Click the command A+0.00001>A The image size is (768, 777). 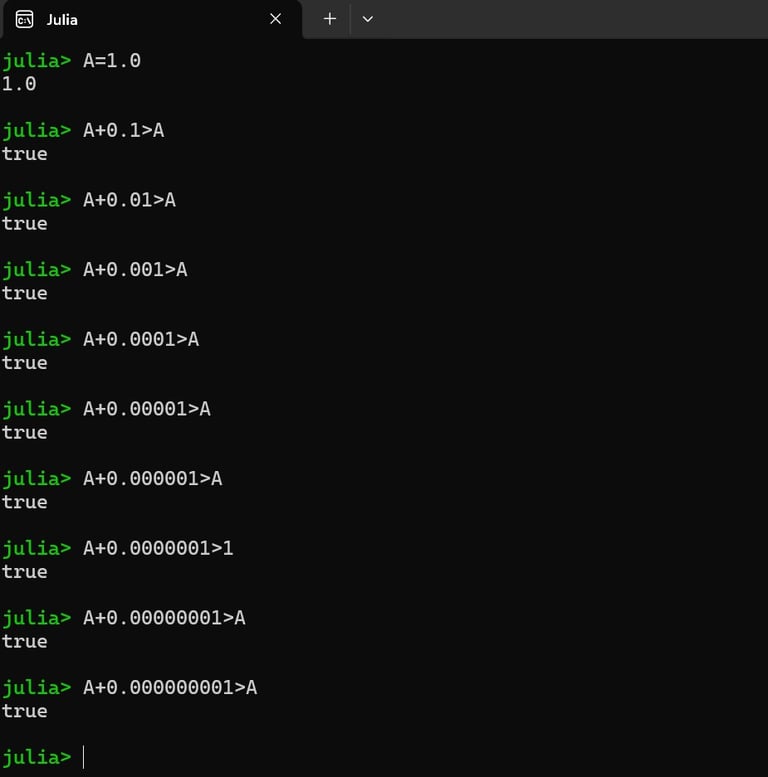tap(147, 409)
